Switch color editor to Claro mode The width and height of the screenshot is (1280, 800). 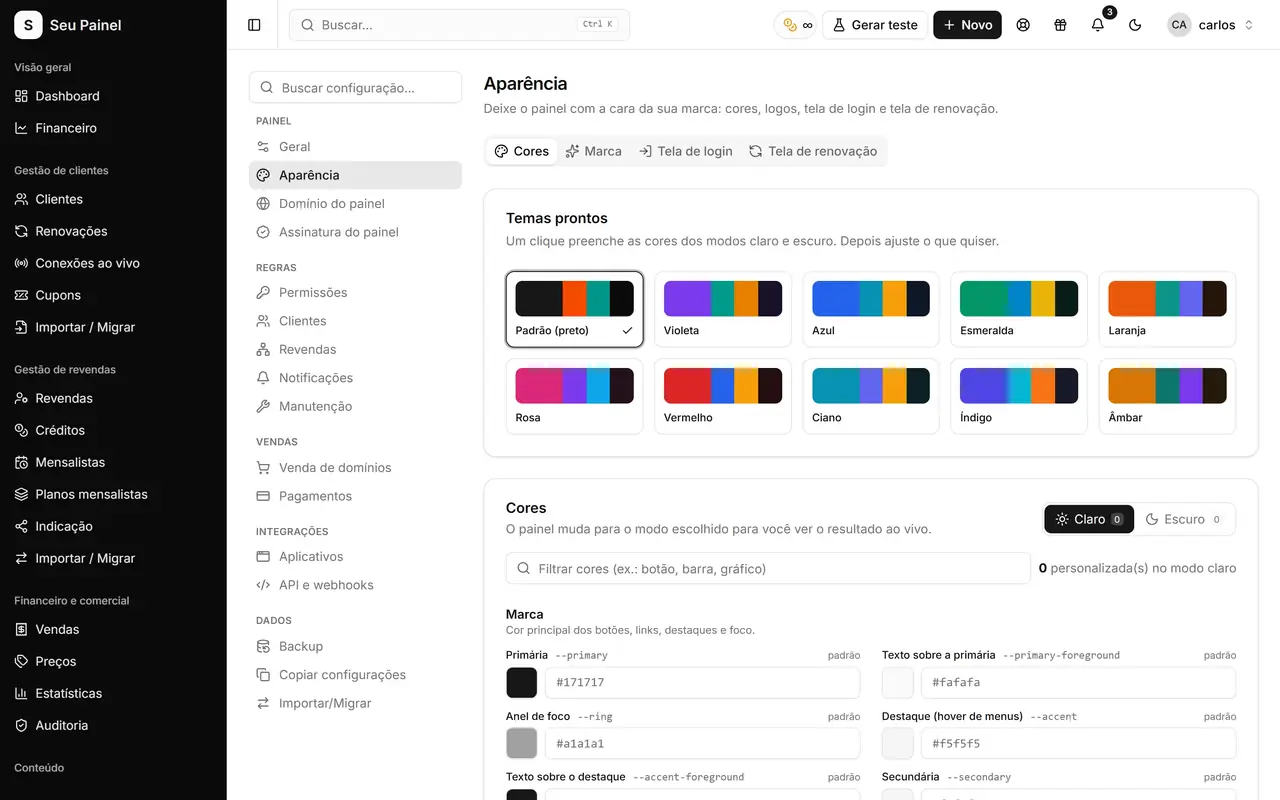point(1089,519)
